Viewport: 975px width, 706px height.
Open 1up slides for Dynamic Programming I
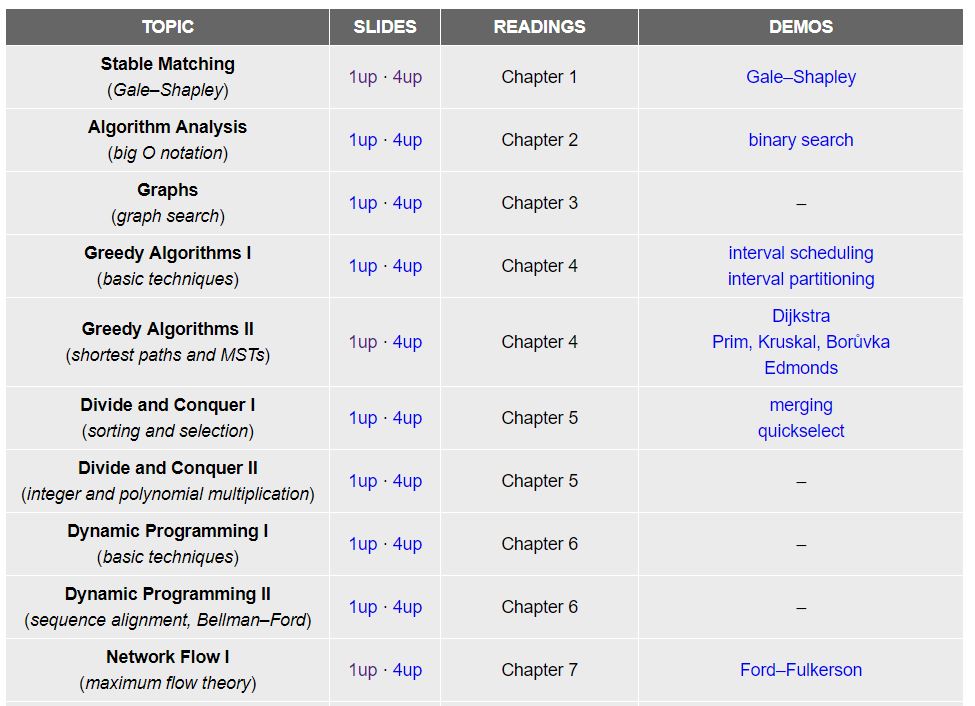(x=362, y=544)
